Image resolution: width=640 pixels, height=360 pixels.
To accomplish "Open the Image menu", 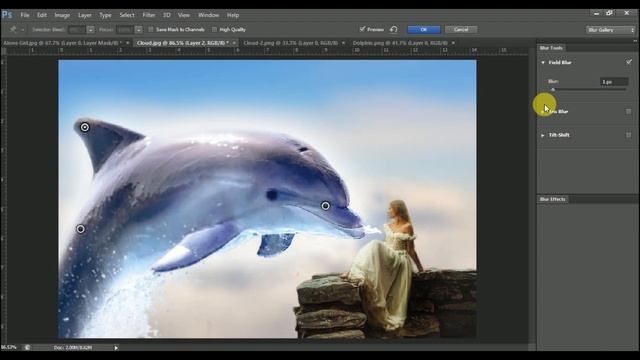I will 62,15.
